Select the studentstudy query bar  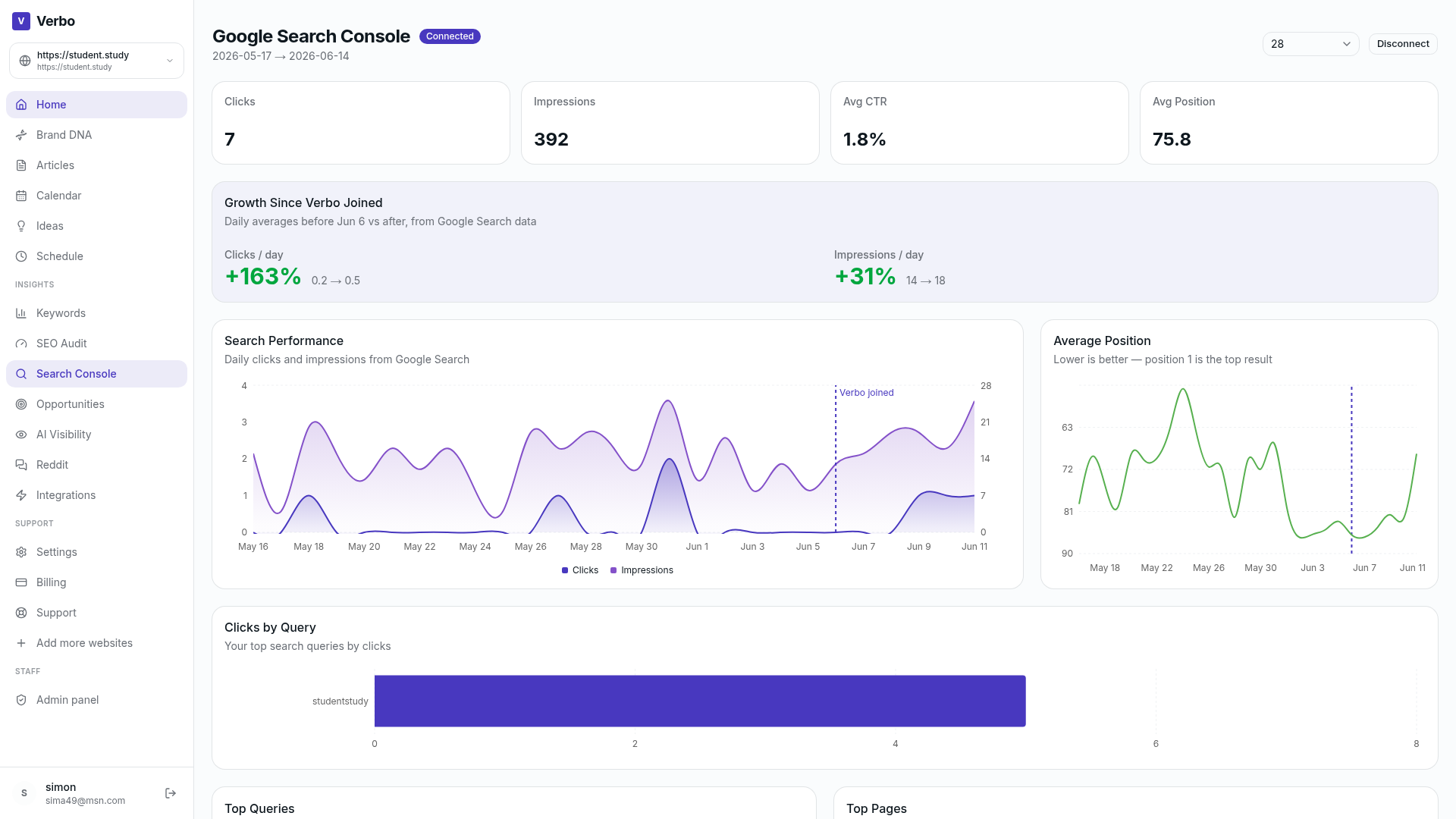[x=700, y=701]
